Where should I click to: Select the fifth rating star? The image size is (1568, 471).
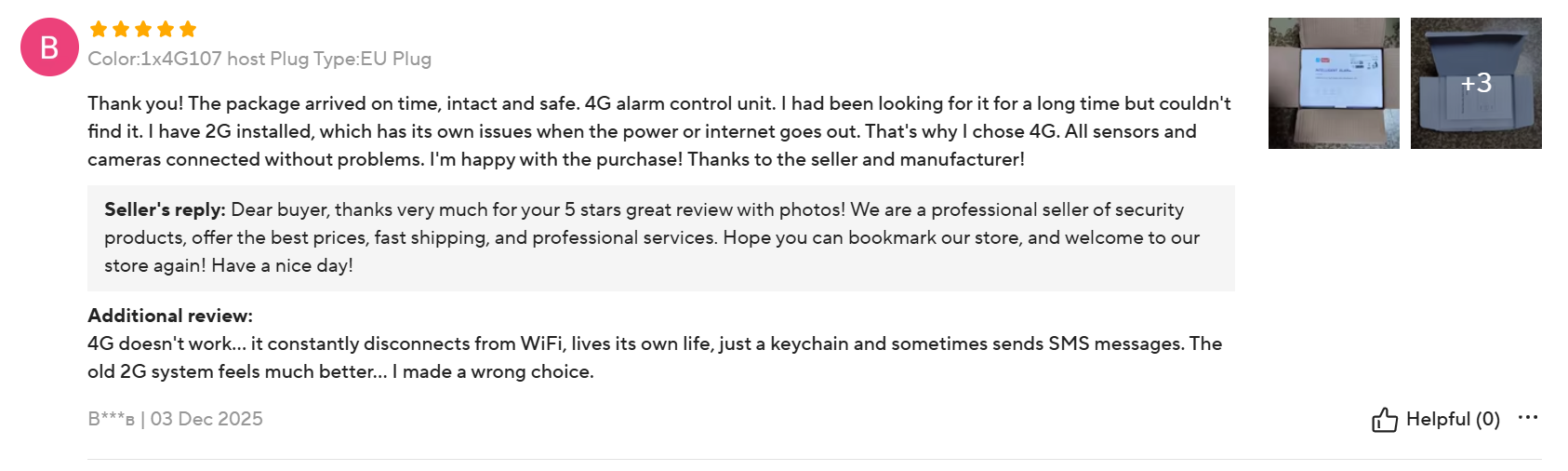[x=188, y=29]
